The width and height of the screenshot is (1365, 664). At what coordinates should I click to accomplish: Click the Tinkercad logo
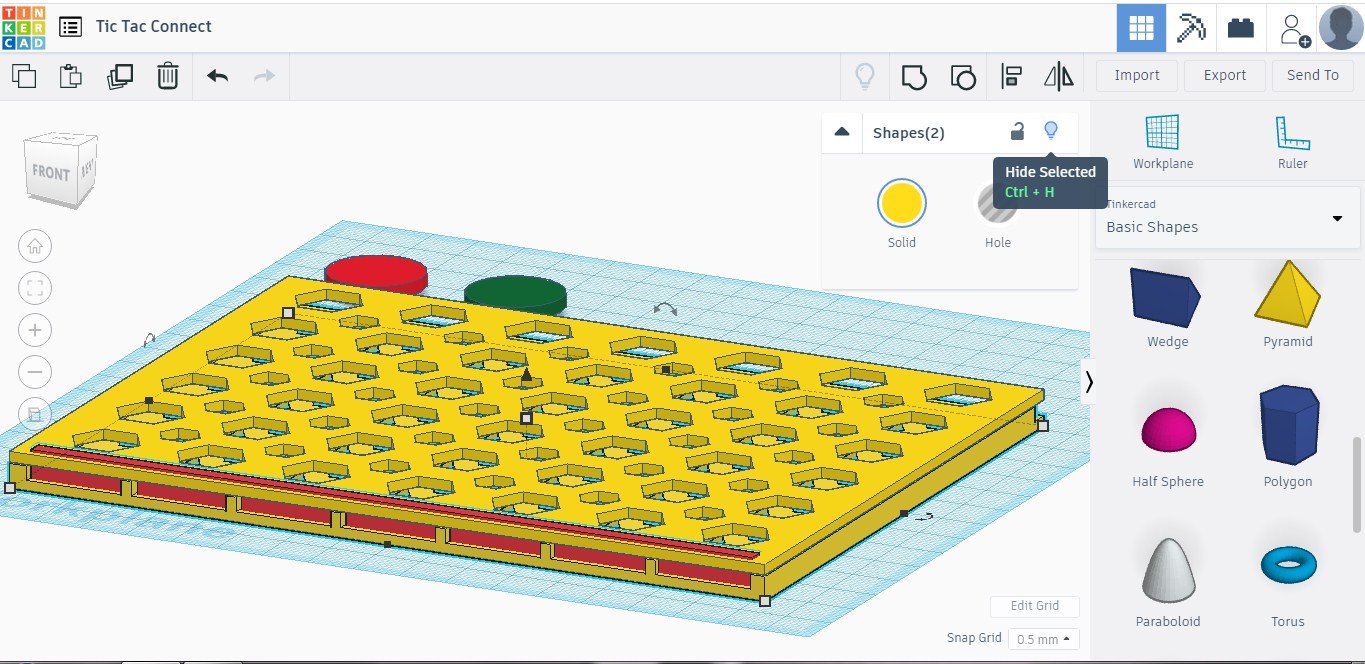tap(23, 27)
